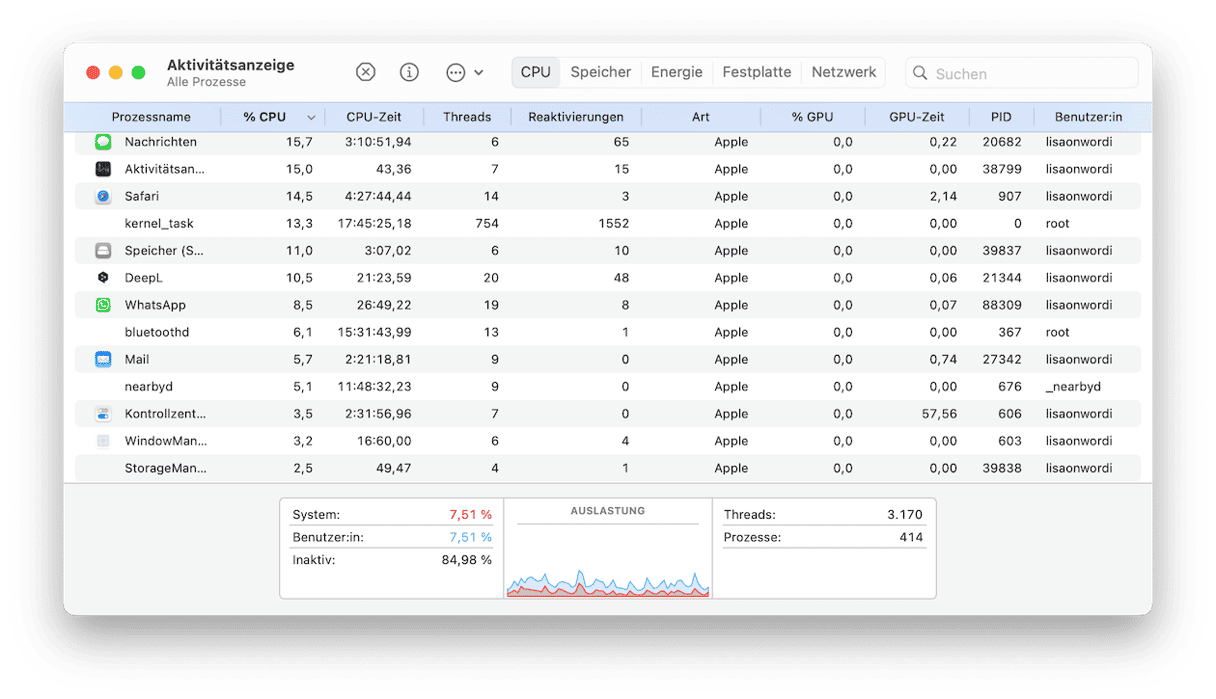Select the Netzwerk tab

(x=844, y=72)
